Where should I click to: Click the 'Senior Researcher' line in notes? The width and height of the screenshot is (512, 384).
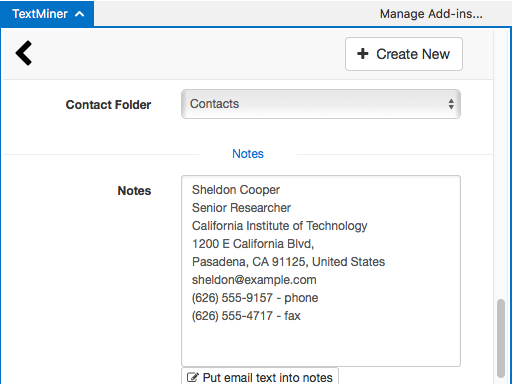pyautogui.click(x=241, y=208)
